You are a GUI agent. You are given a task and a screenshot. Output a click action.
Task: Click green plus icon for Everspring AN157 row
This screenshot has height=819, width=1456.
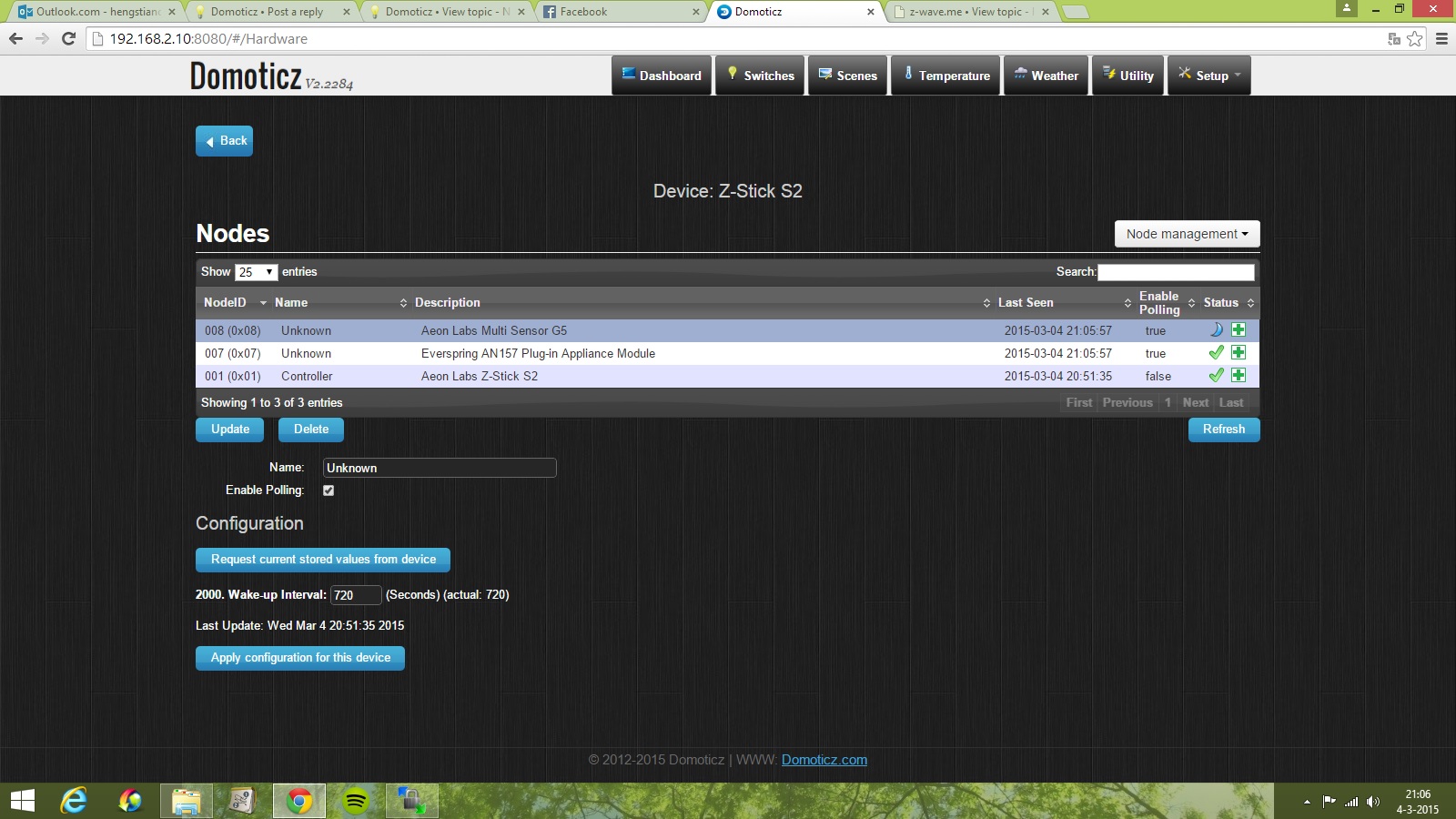[x=1239, y=352]
